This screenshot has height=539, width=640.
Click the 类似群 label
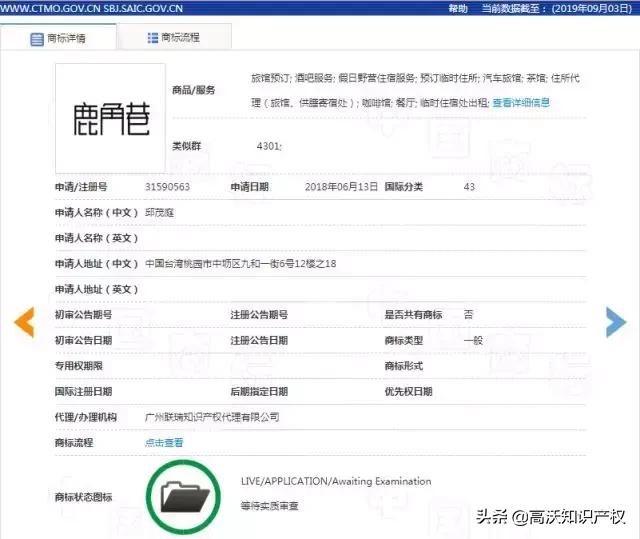coord(187,146)
